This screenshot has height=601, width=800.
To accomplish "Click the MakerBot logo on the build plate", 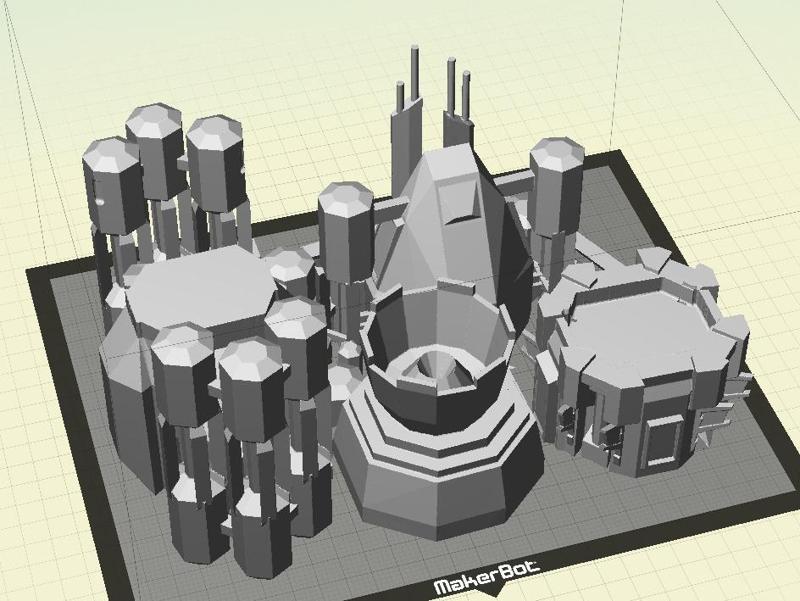I will (487, 573).
